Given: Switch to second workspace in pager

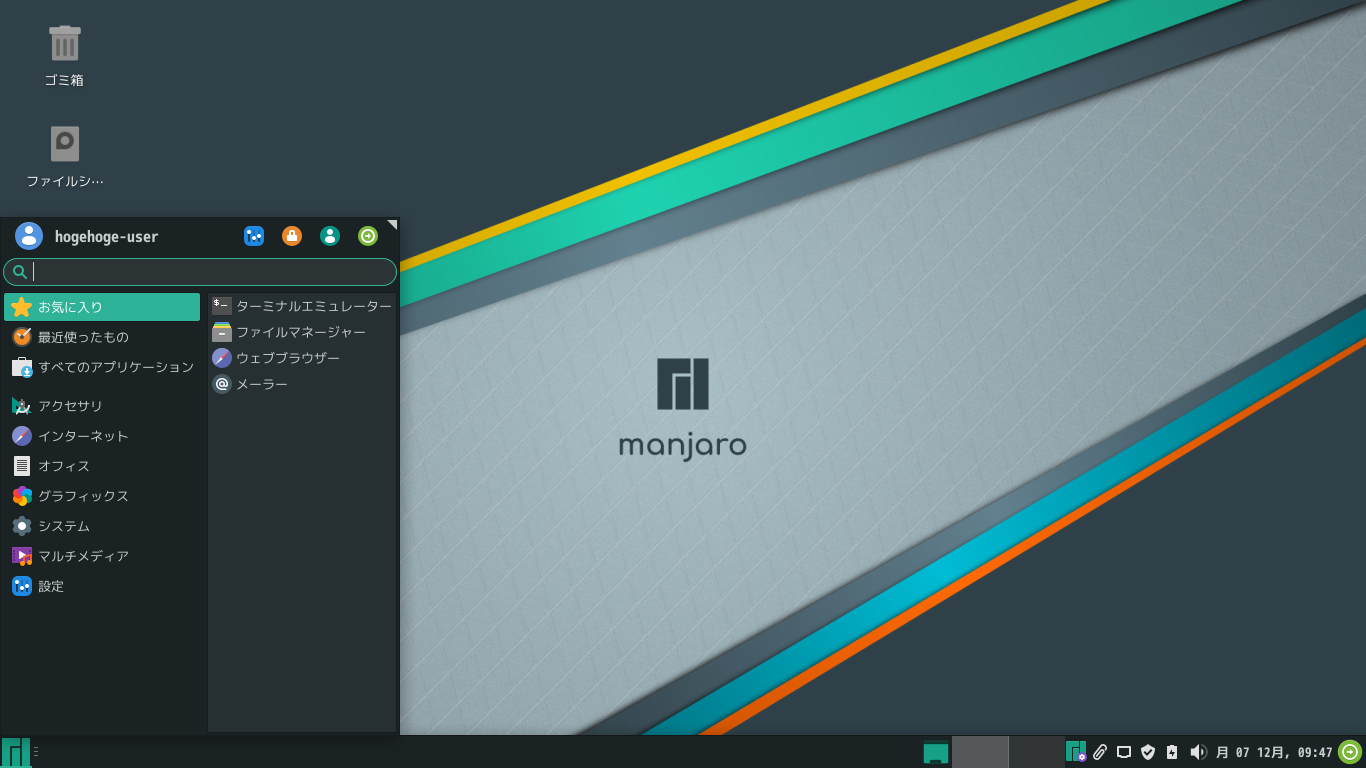Looking at the screenshot, I should pos(1036,752).
